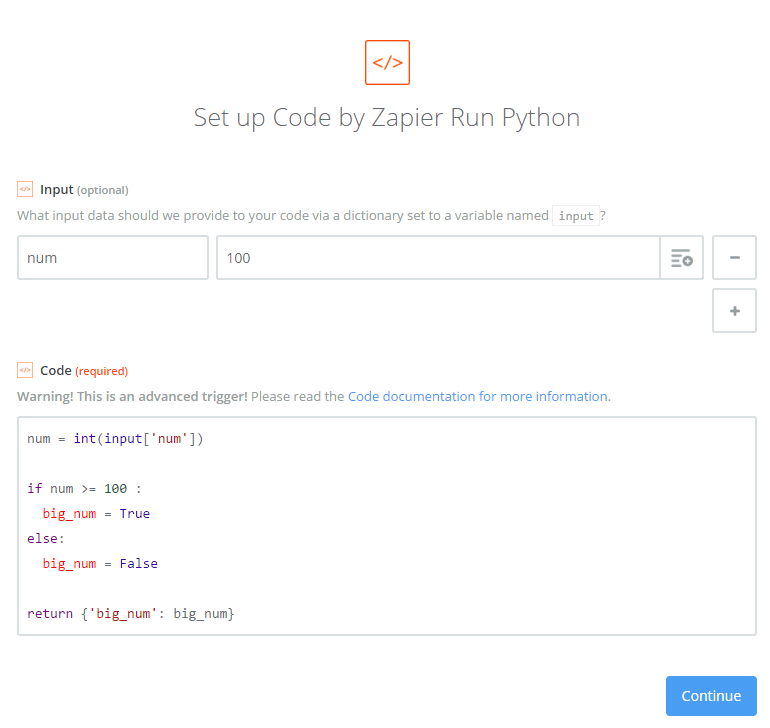Click the "Set up Code by Zapier" heading

point(387,117)
